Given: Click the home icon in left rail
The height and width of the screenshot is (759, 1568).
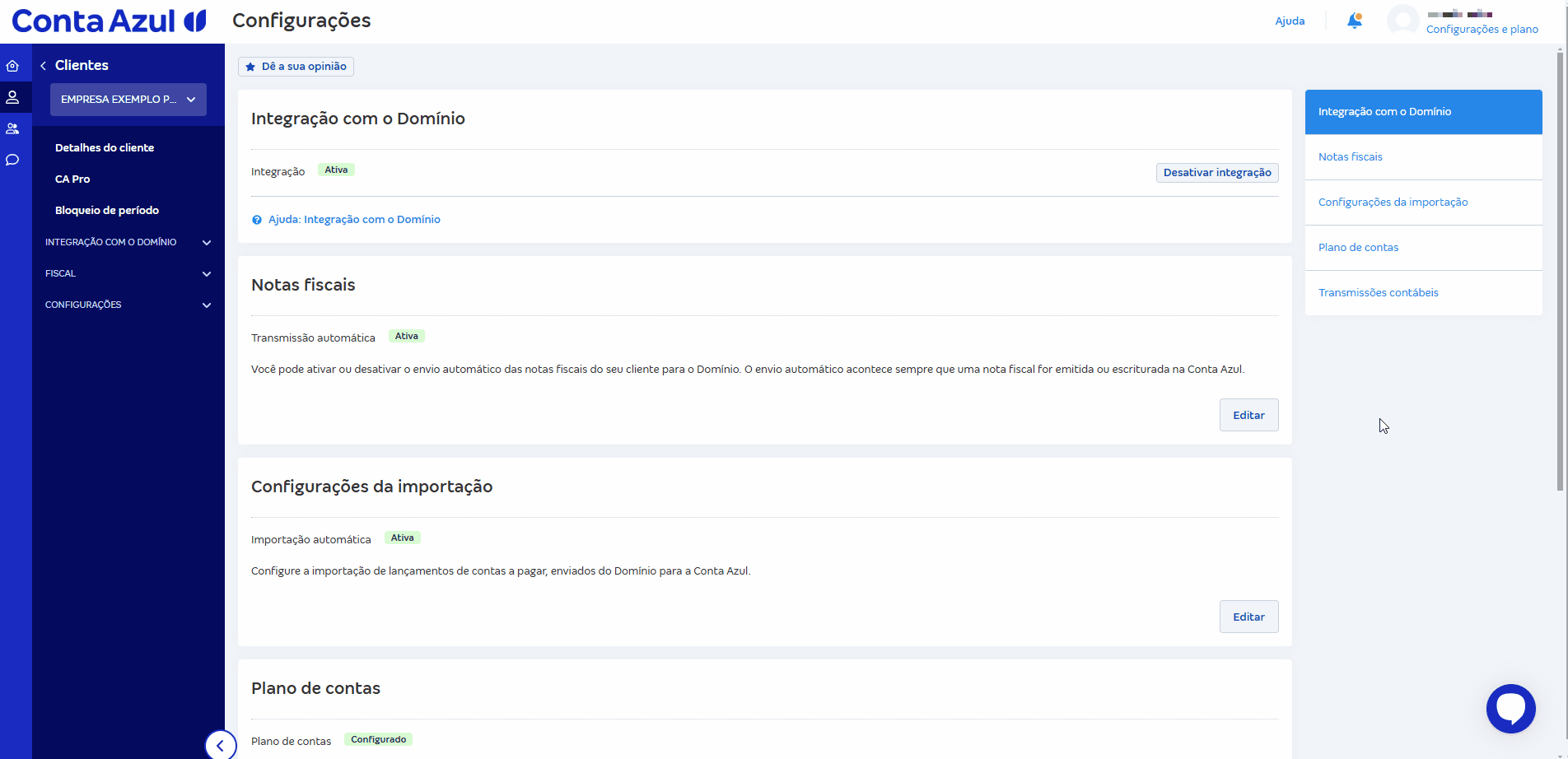Looking at the screenshot, I should (x=12, y=66).
